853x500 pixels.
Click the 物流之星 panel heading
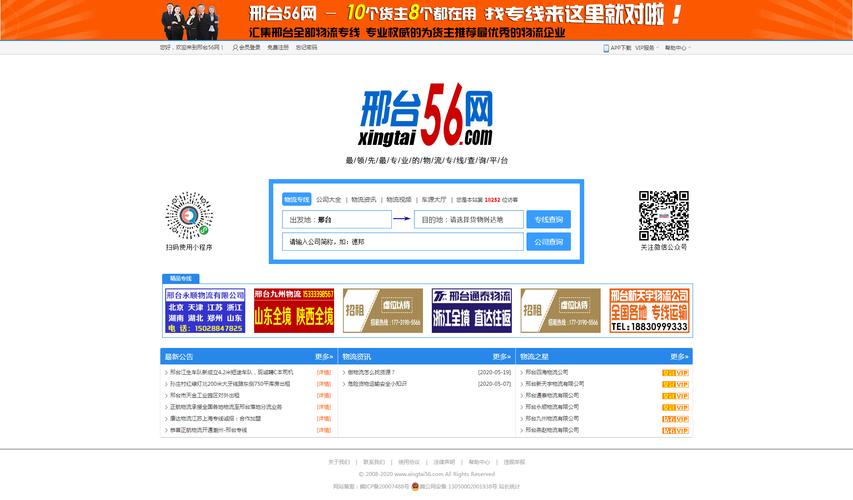click(534, 357)
